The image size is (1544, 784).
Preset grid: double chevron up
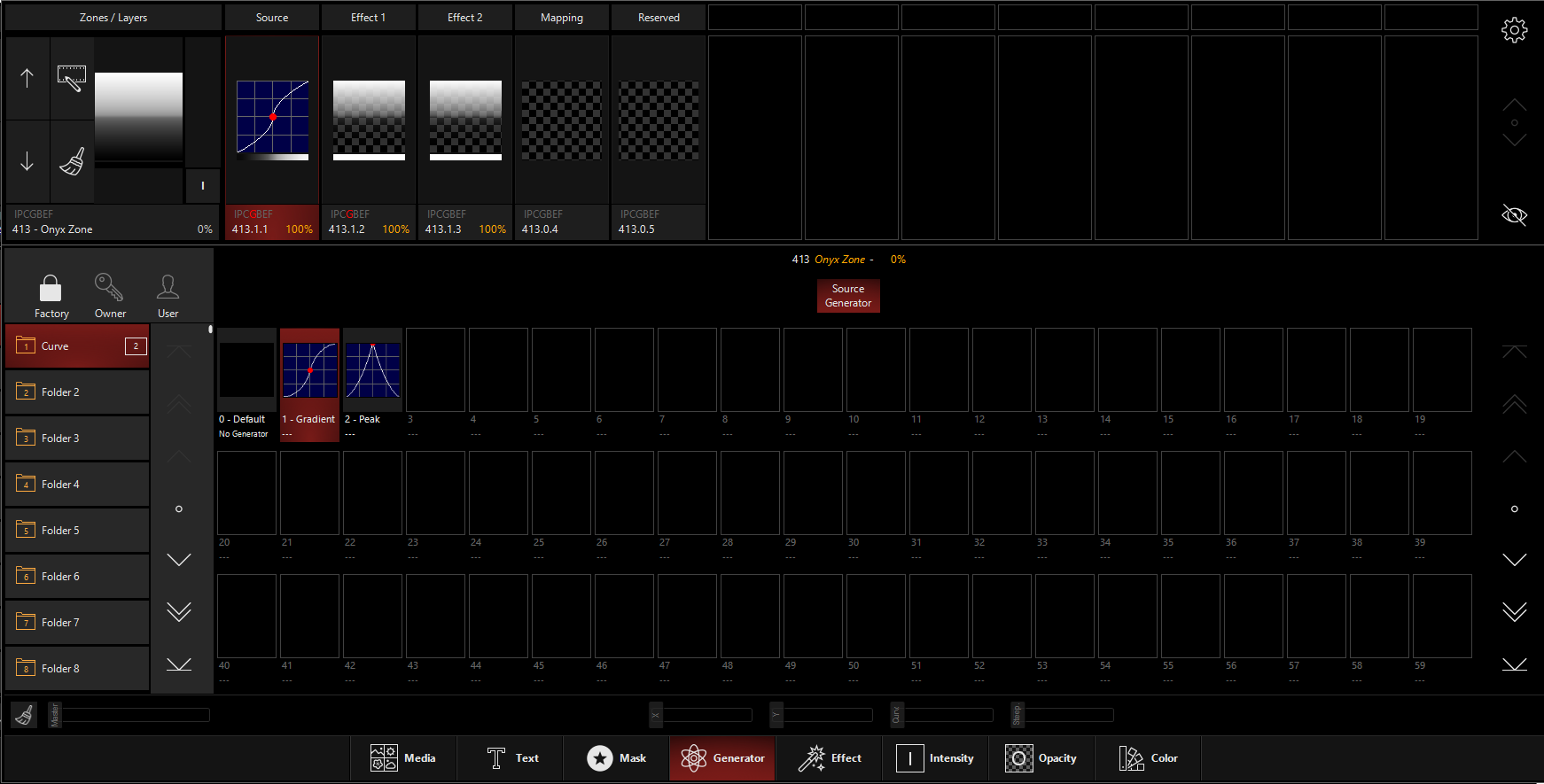tap(1515, 404)
